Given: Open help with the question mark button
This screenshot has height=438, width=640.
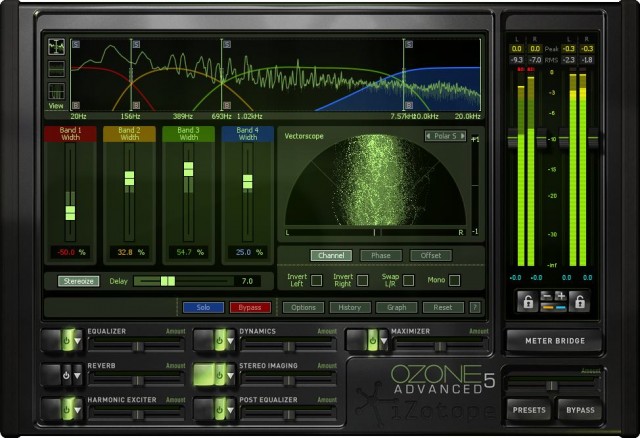Looking at the screenshot, I should pyautogui.click(x=475, y=308).
